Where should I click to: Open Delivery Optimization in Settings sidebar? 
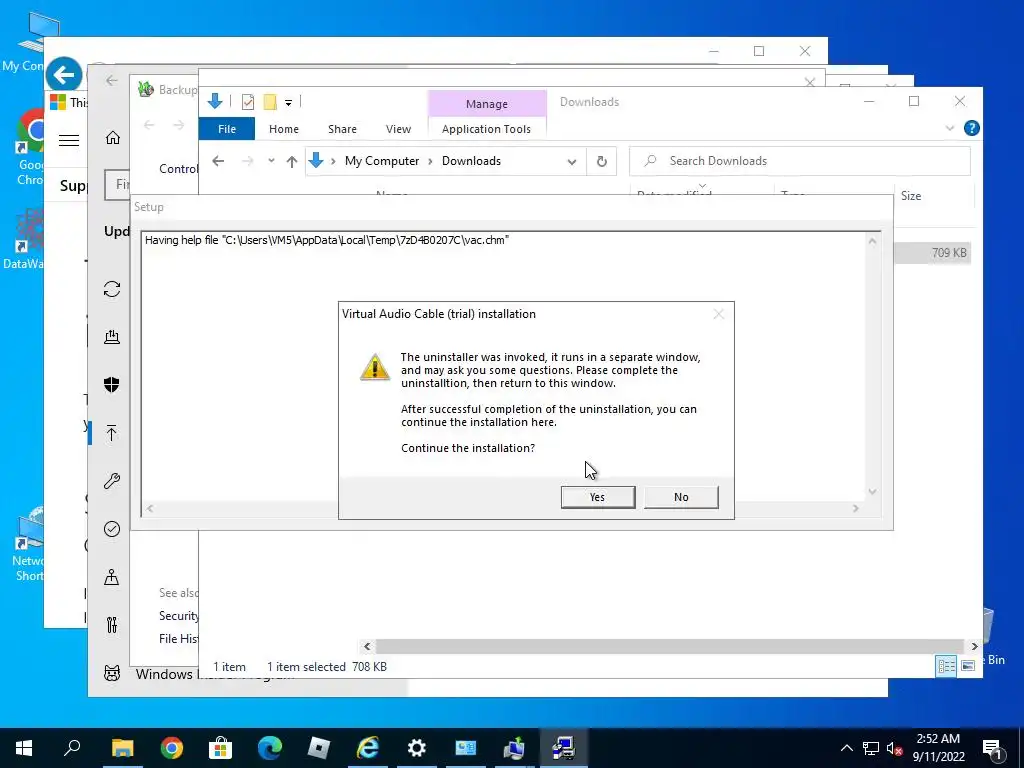pyautogui.click(x=112, y=337)
